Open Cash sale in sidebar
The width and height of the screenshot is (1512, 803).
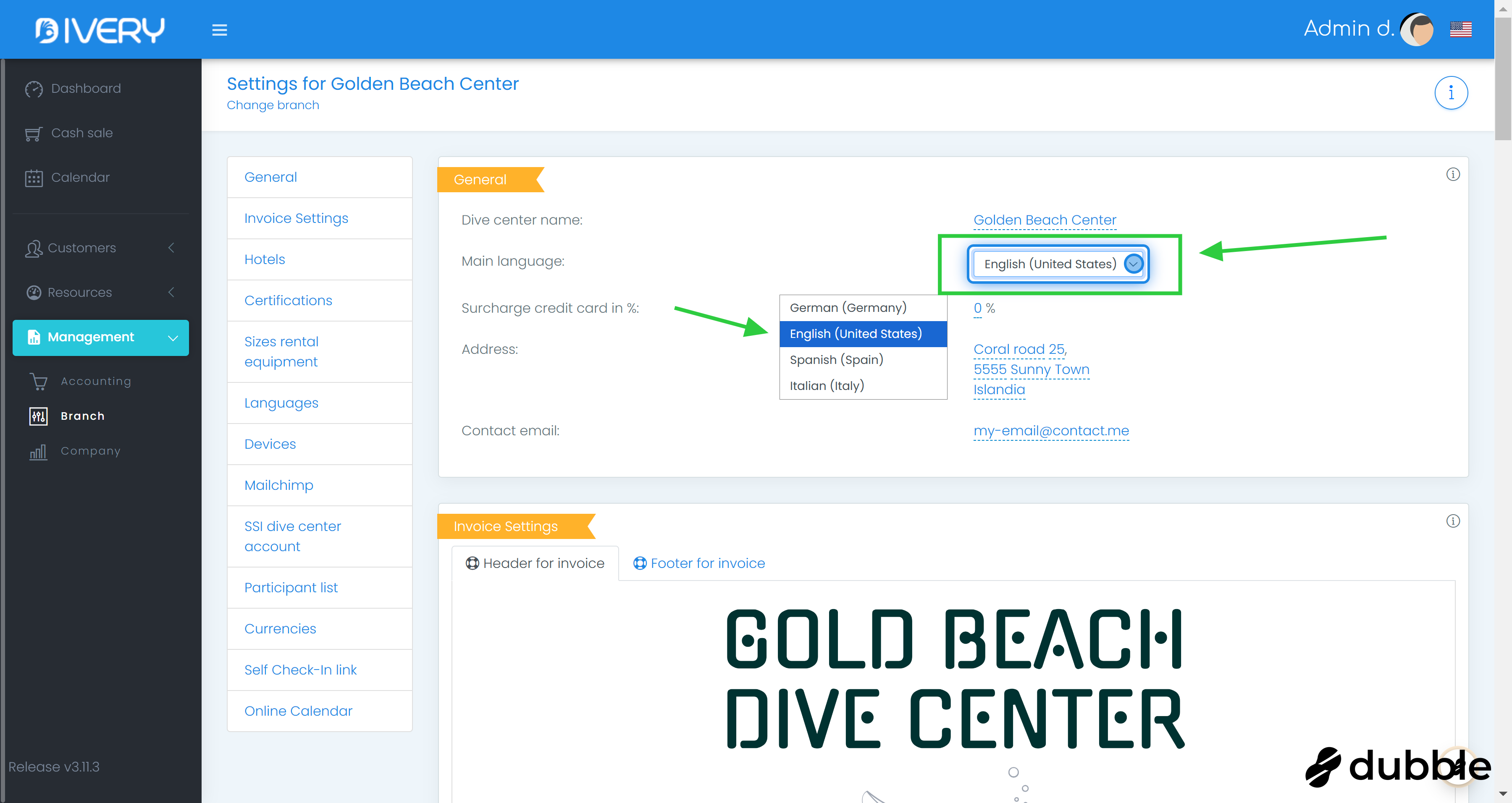click(x=81, y=133)
